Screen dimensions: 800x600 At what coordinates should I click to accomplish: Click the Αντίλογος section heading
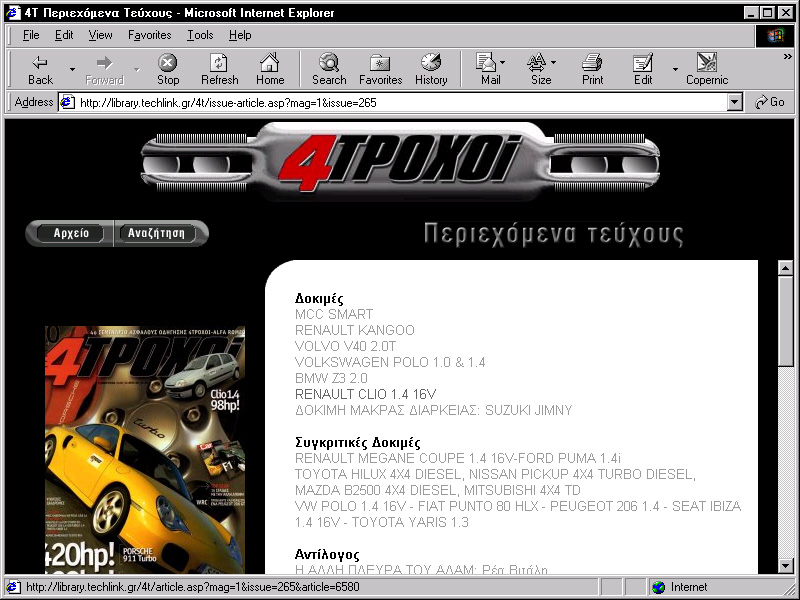pos(327,554)
